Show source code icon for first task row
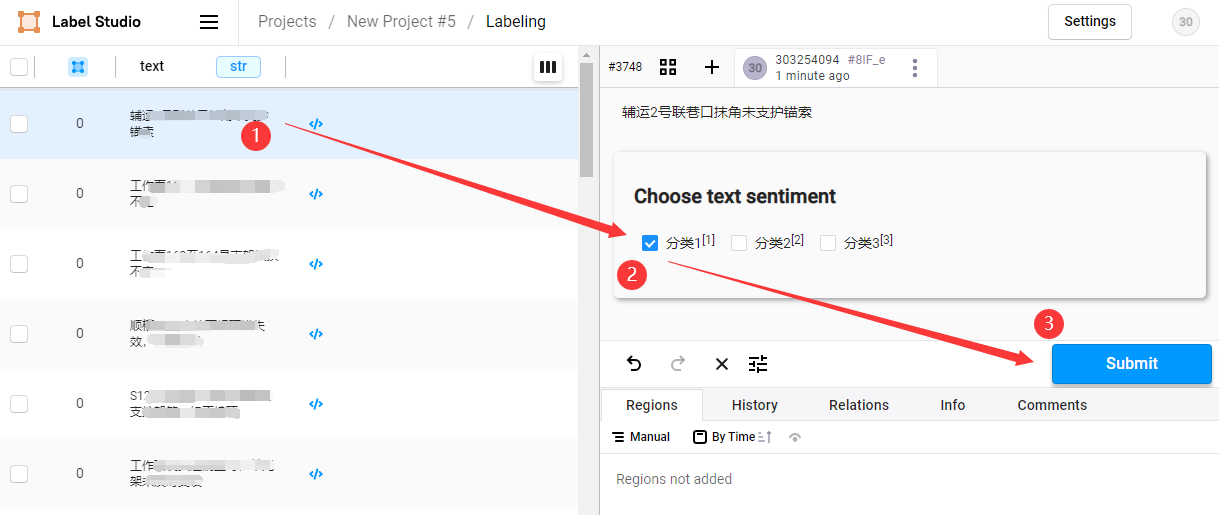 click(316, 124)
